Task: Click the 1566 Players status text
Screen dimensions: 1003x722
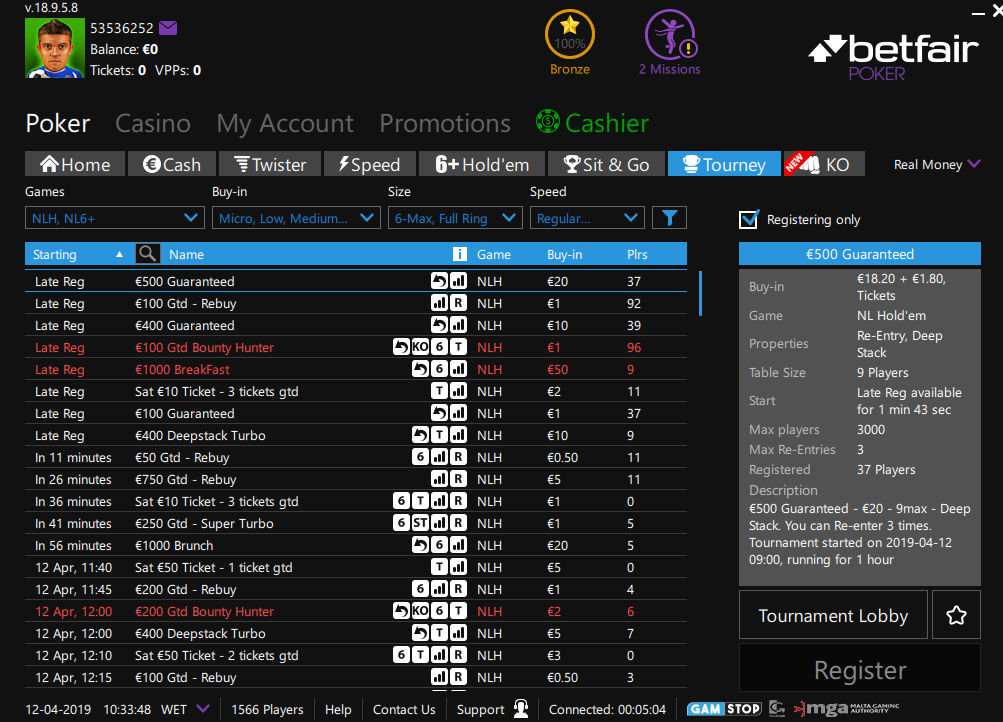Action: pos(267,709)
